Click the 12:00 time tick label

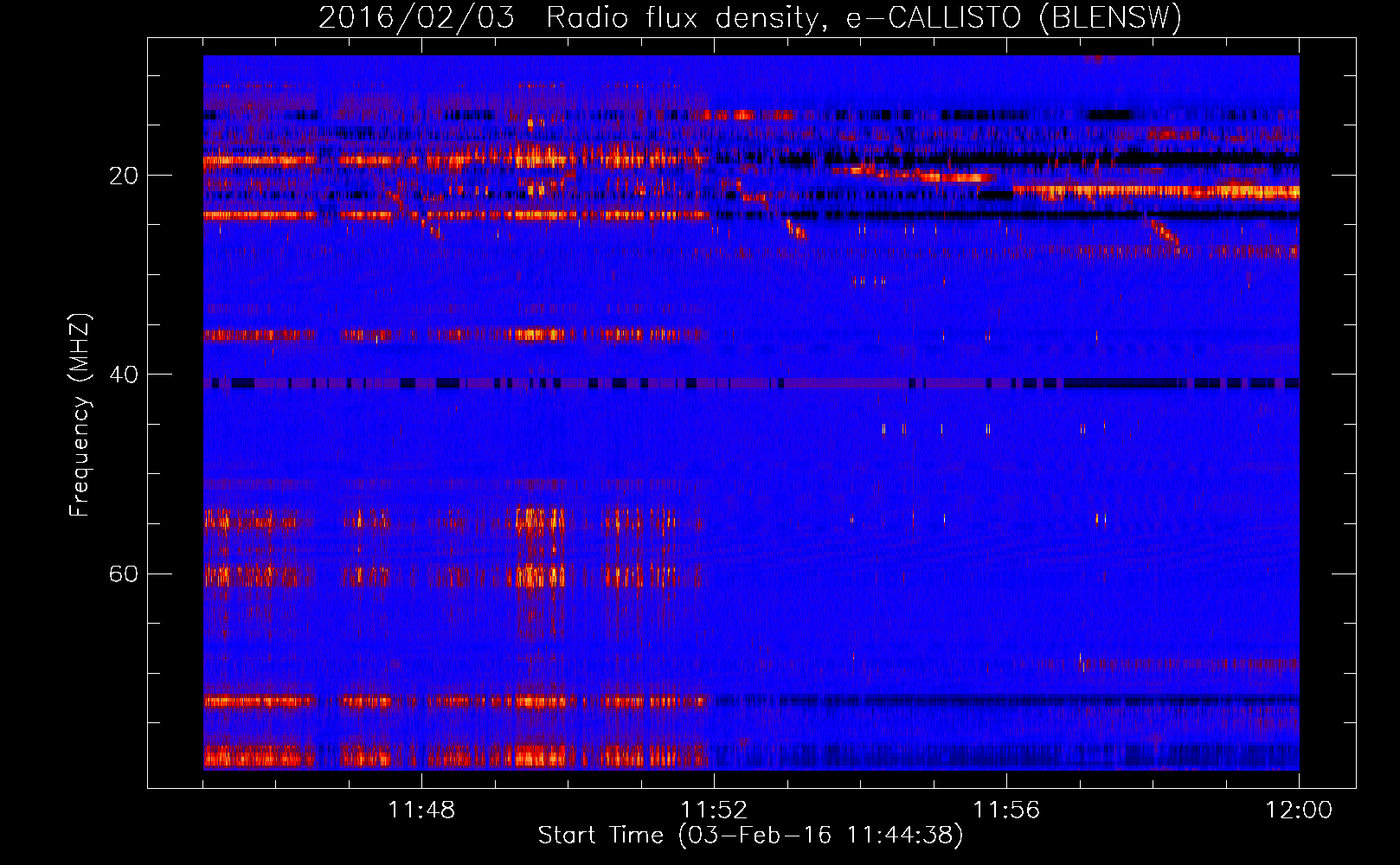coord(1299,810)
